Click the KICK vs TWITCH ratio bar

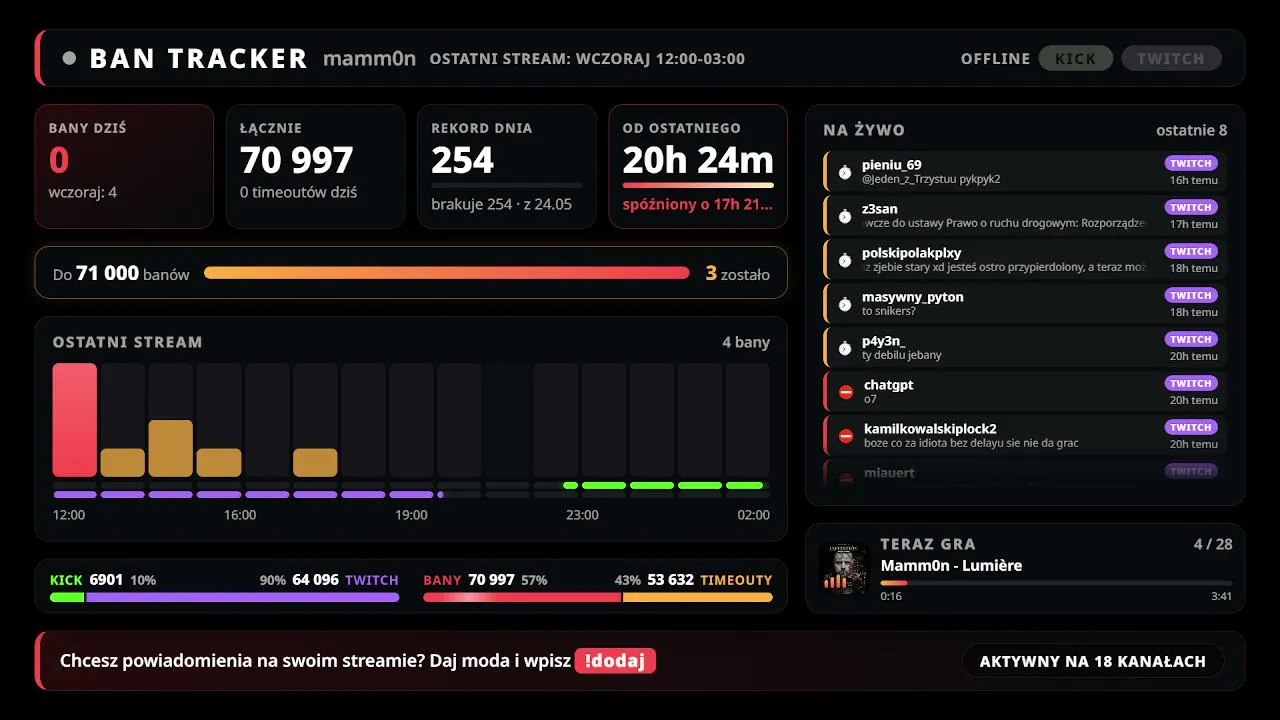pyautogui.click(x=224, y=597)
